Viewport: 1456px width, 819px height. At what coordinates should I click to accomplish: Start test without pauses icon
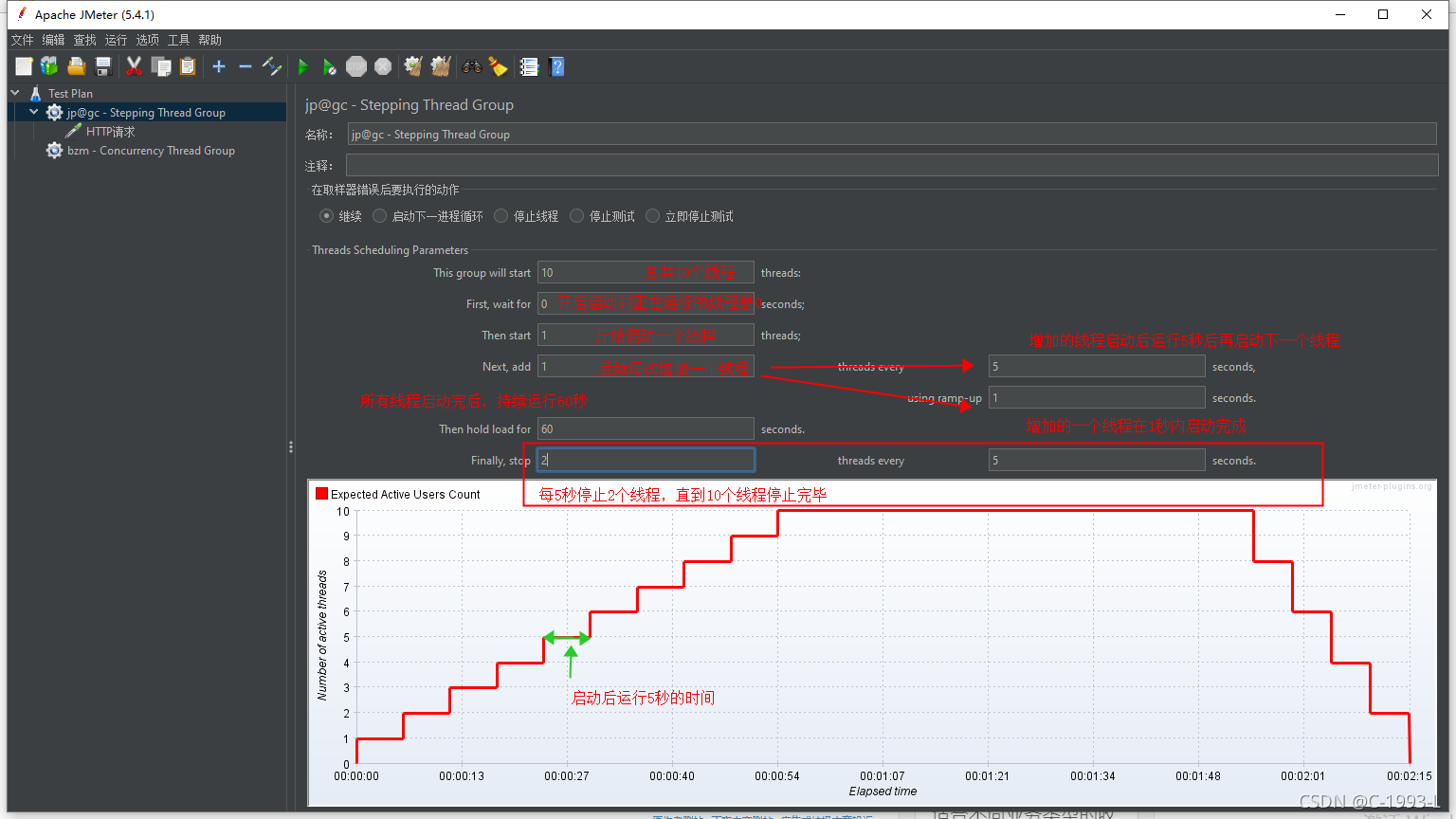point(329,66)
